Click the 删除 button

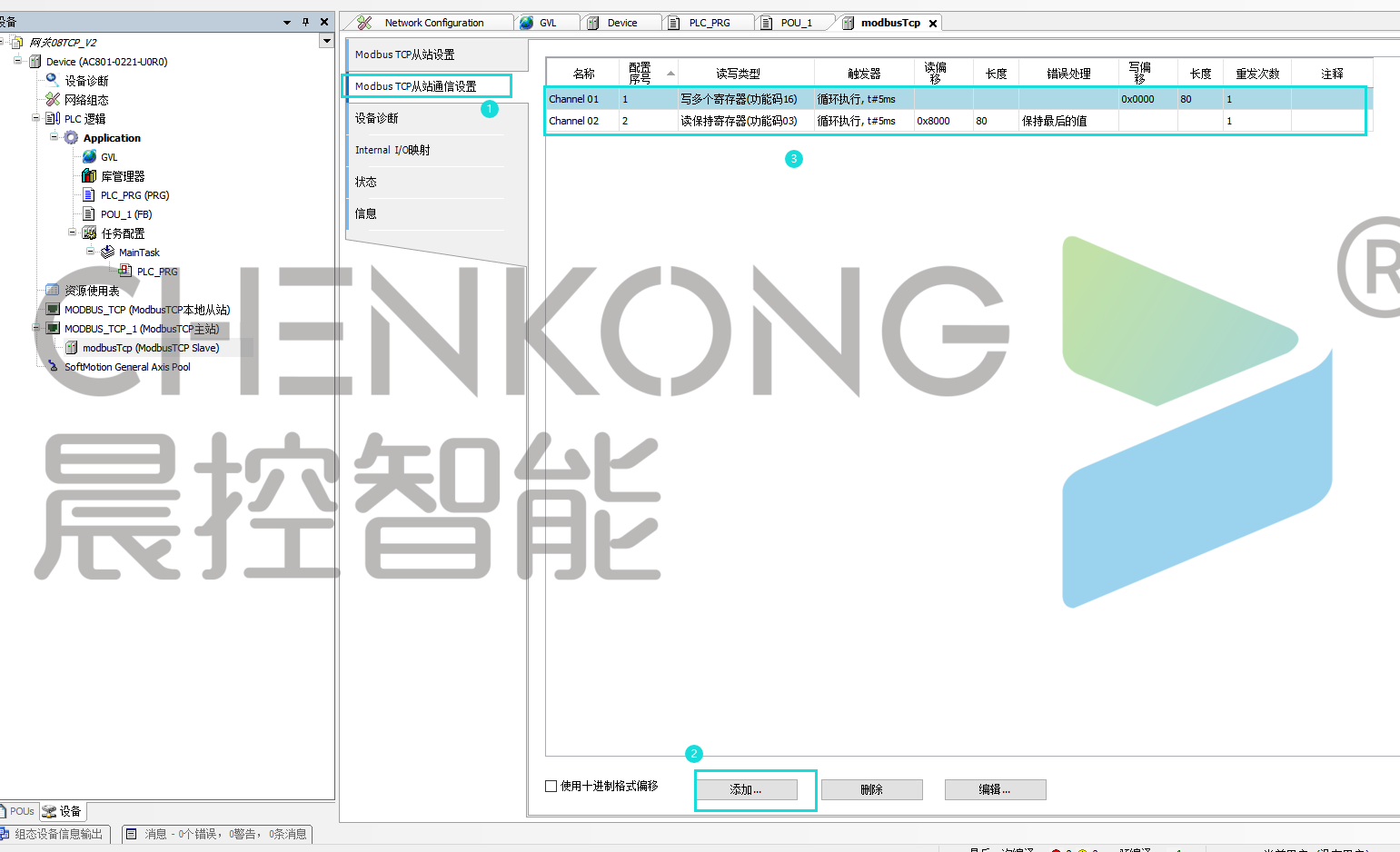point(871,789)
